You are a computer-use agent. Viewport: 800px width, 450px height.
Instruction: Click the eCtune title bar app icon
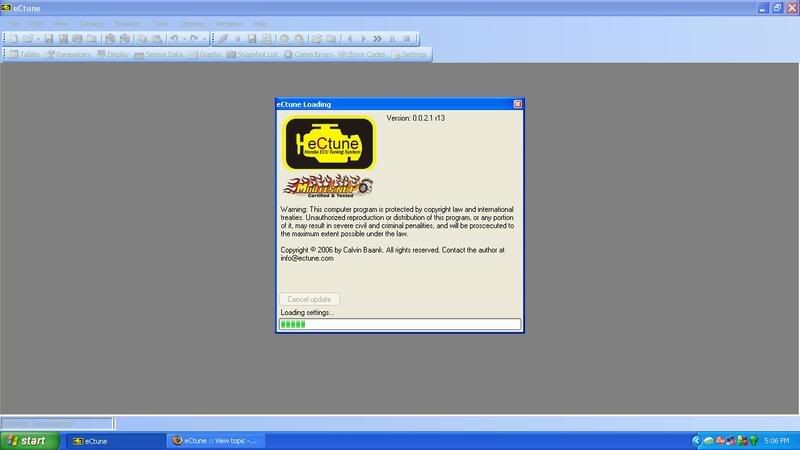[6, 8]
